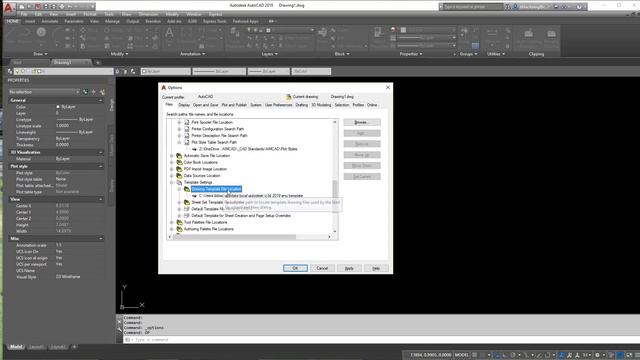640x360 pixels.
Task: Click folder icon beside Color Book Locations
Action: click(x=179, y=162)
